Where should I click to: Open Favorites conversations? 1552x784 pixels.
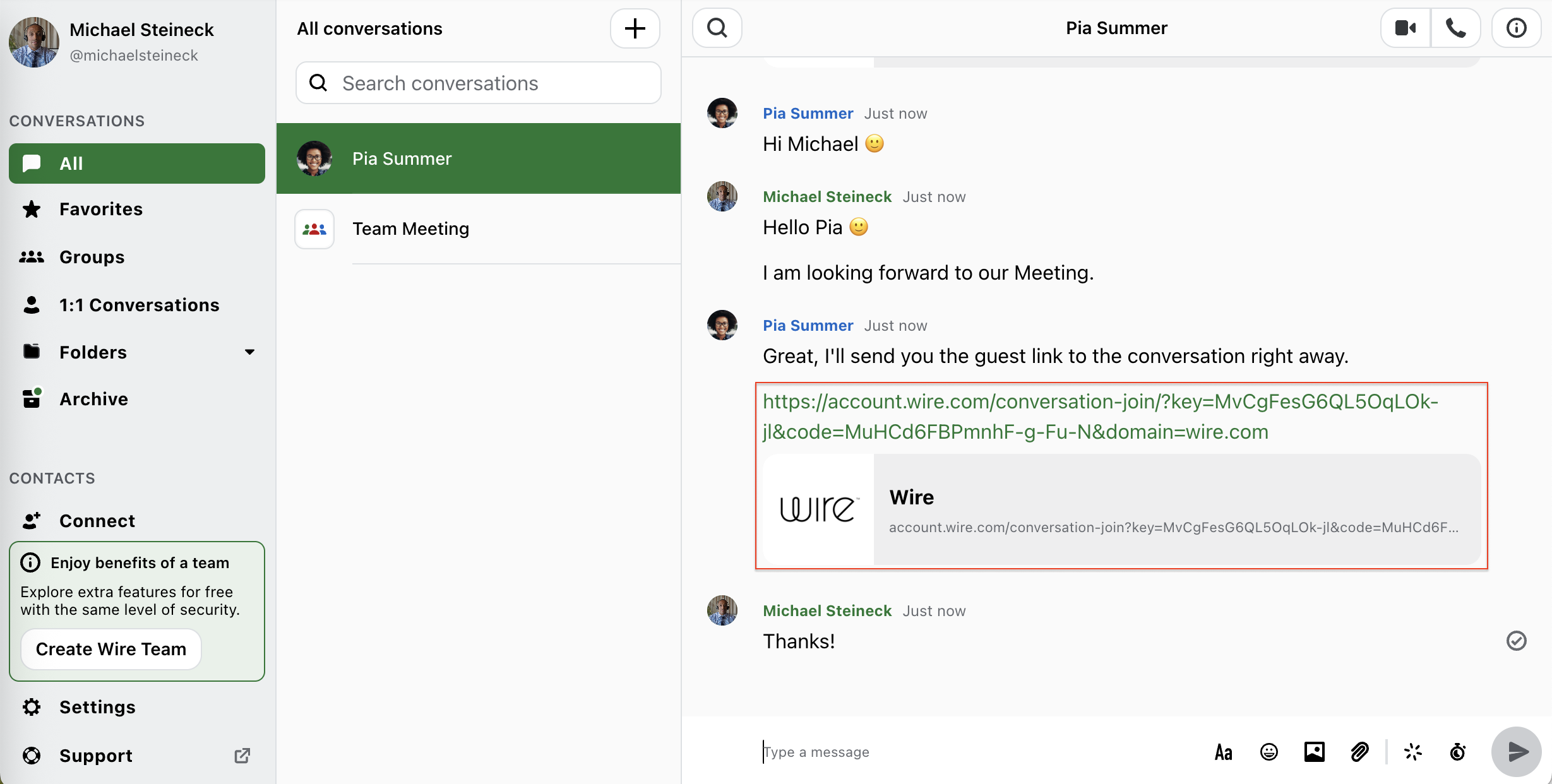(x=137, y=209)
